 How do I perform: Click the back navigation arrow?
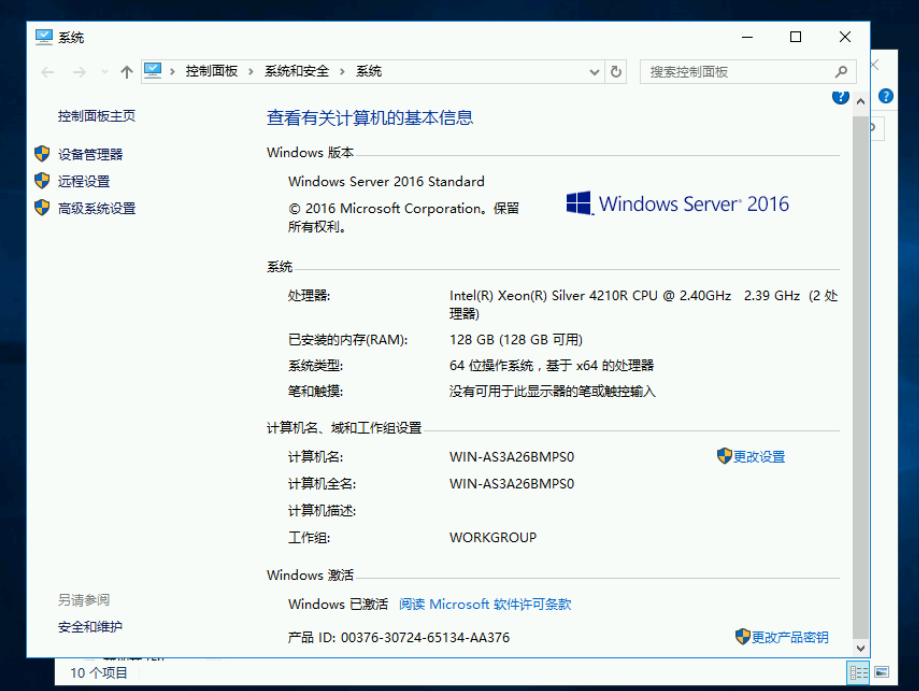47,72
